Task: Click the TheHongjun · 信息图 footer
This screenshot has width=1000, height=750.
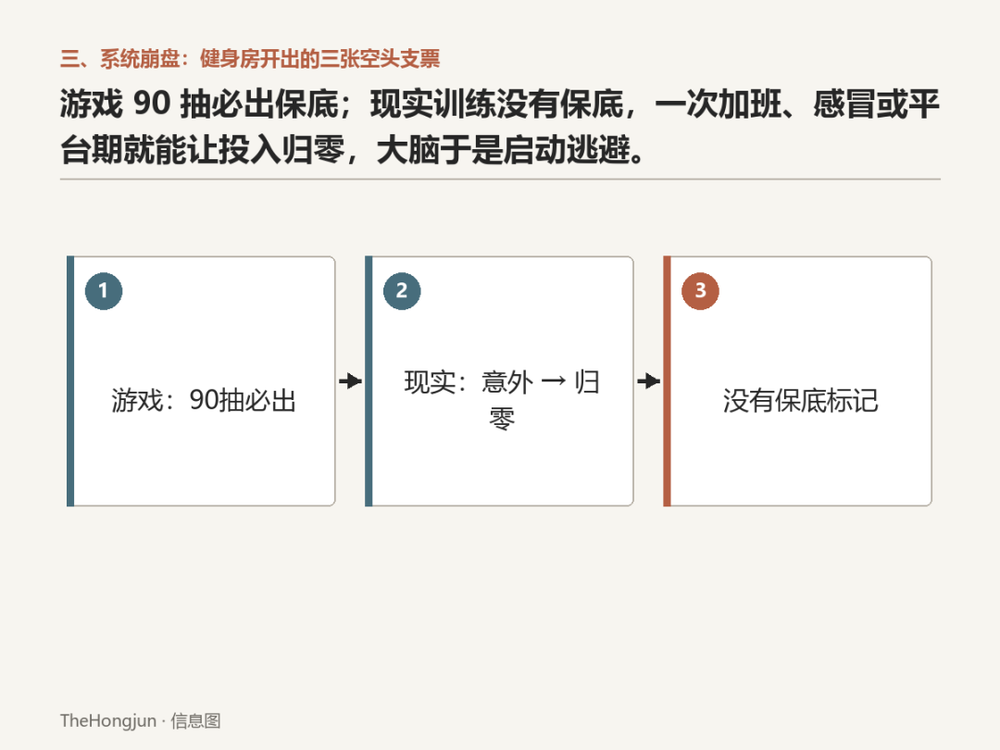Action: click(x=140, y=721)
